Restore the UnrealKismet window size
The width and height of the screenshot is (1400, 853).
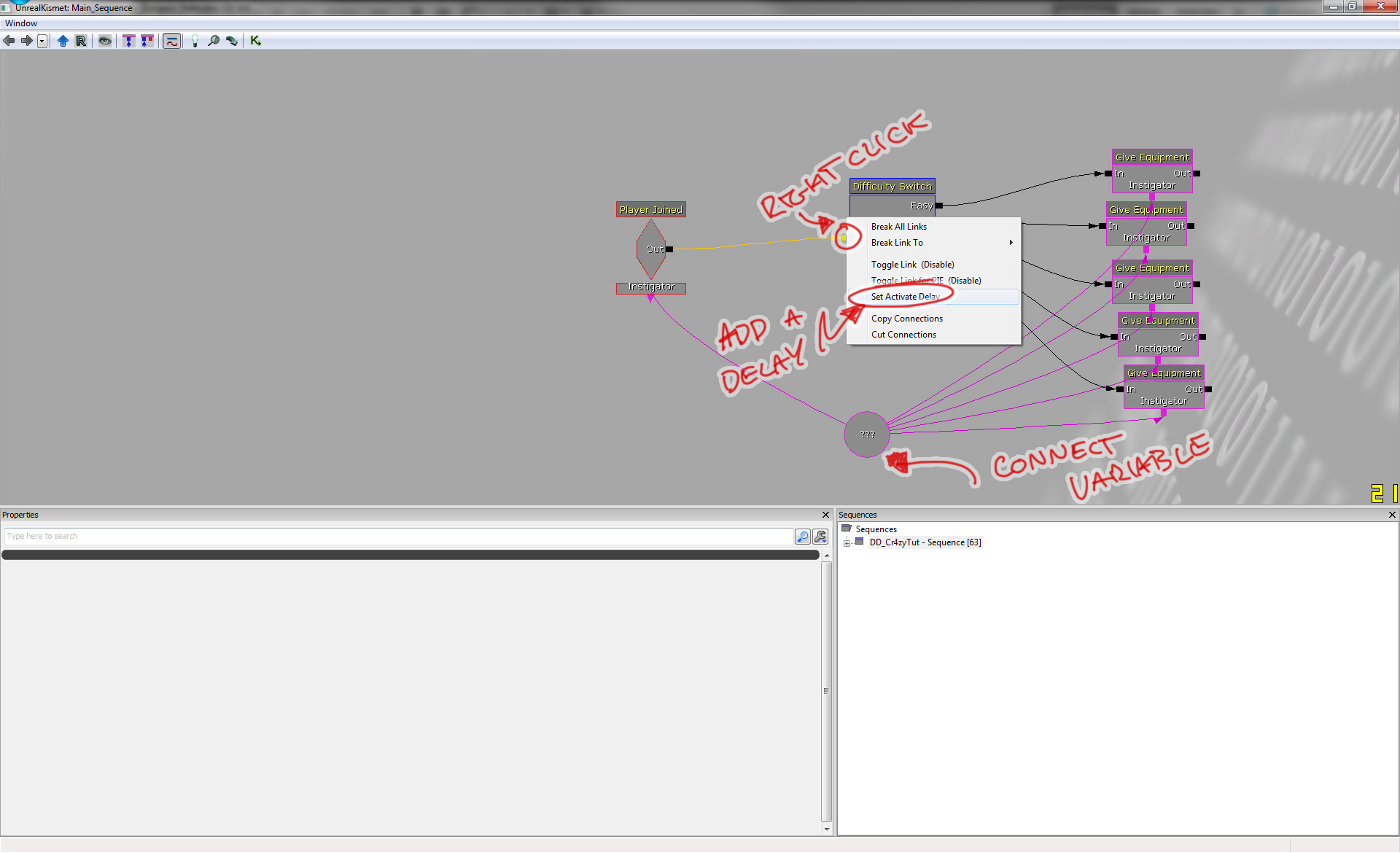[x=1353, y=7]
